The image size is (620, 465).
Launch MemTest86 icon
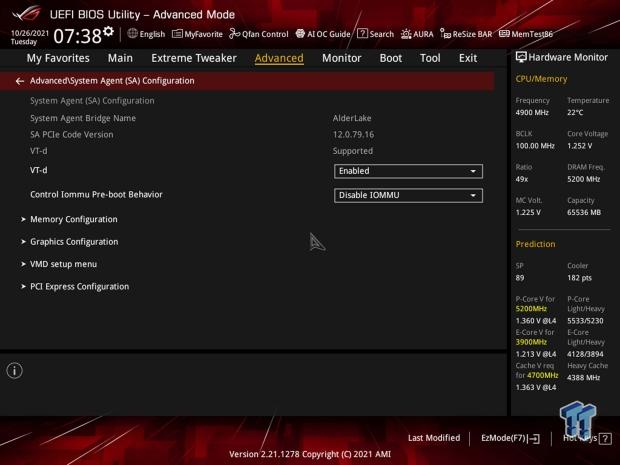coord(504,34)
